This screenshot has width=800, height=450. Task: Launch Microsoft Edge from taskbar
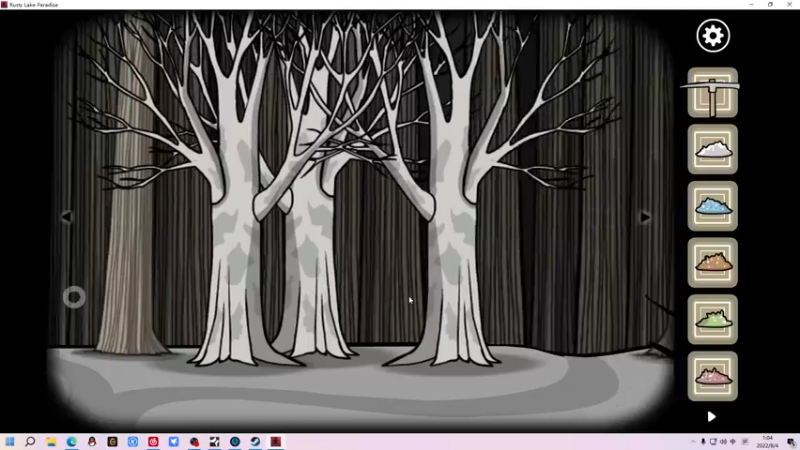(71, 441)
